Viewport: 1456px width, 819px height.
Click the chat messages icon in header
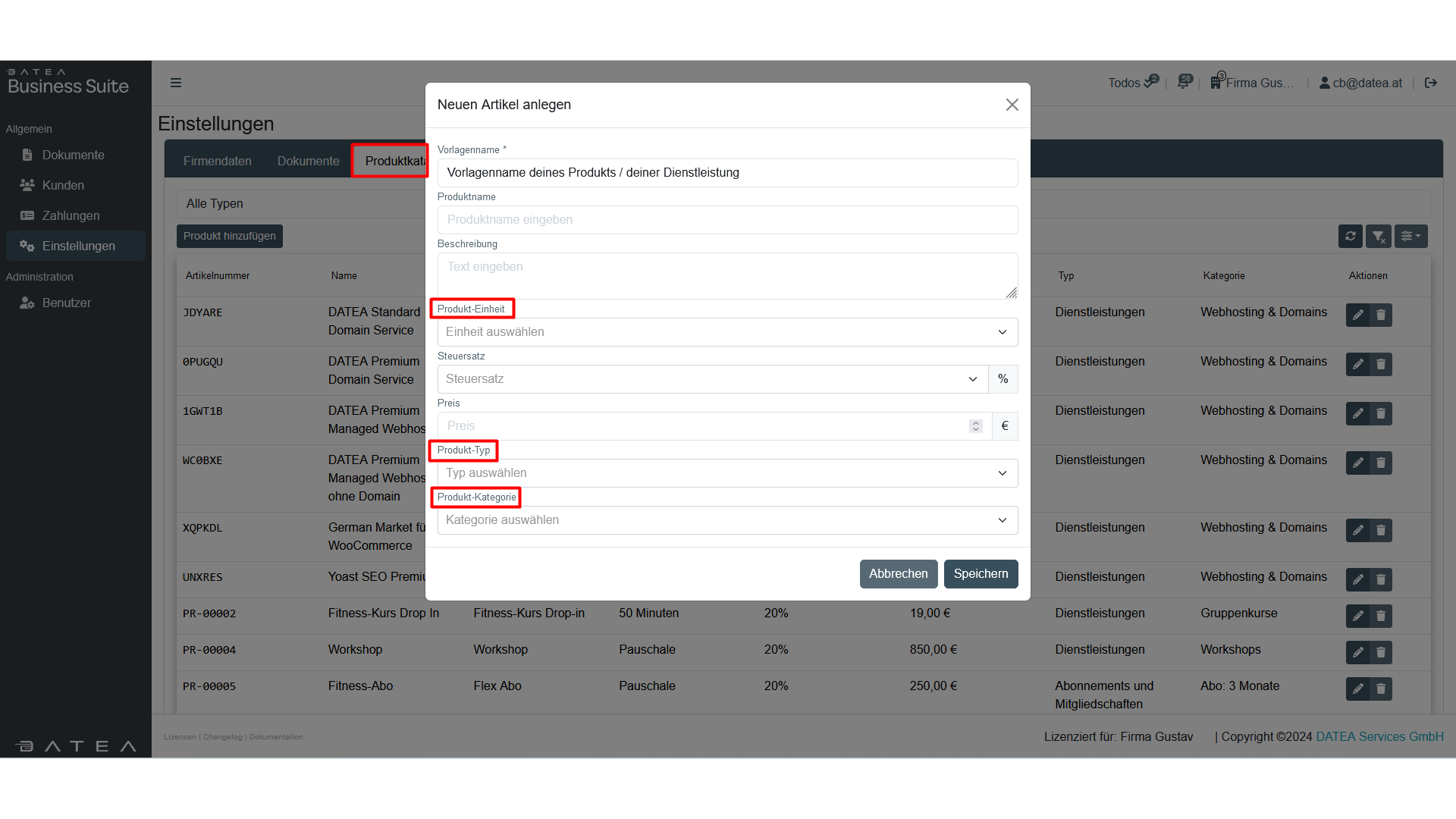point(1184,82)
